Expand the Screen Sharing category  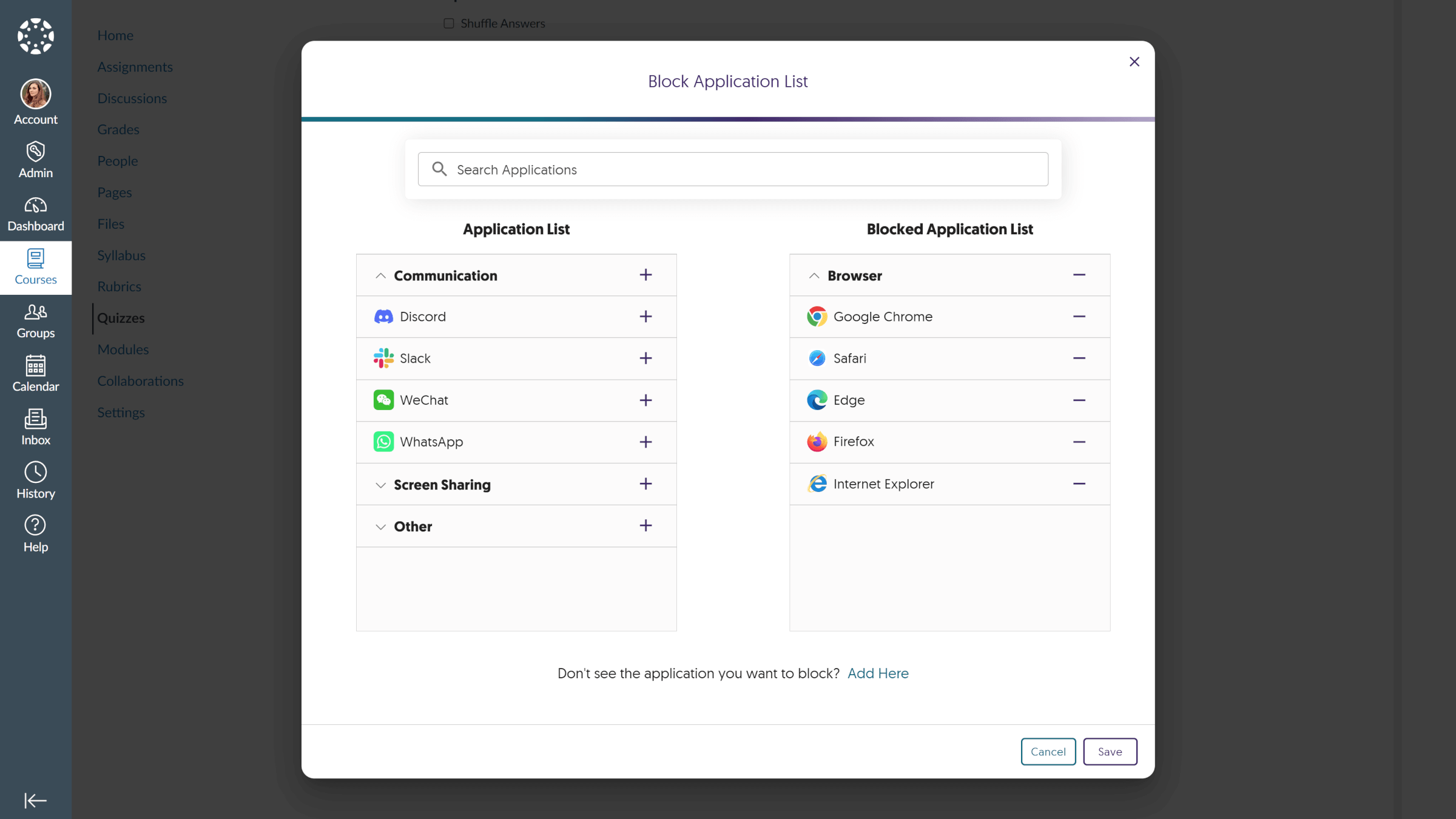pyautogui.click(x=380, y=485)
